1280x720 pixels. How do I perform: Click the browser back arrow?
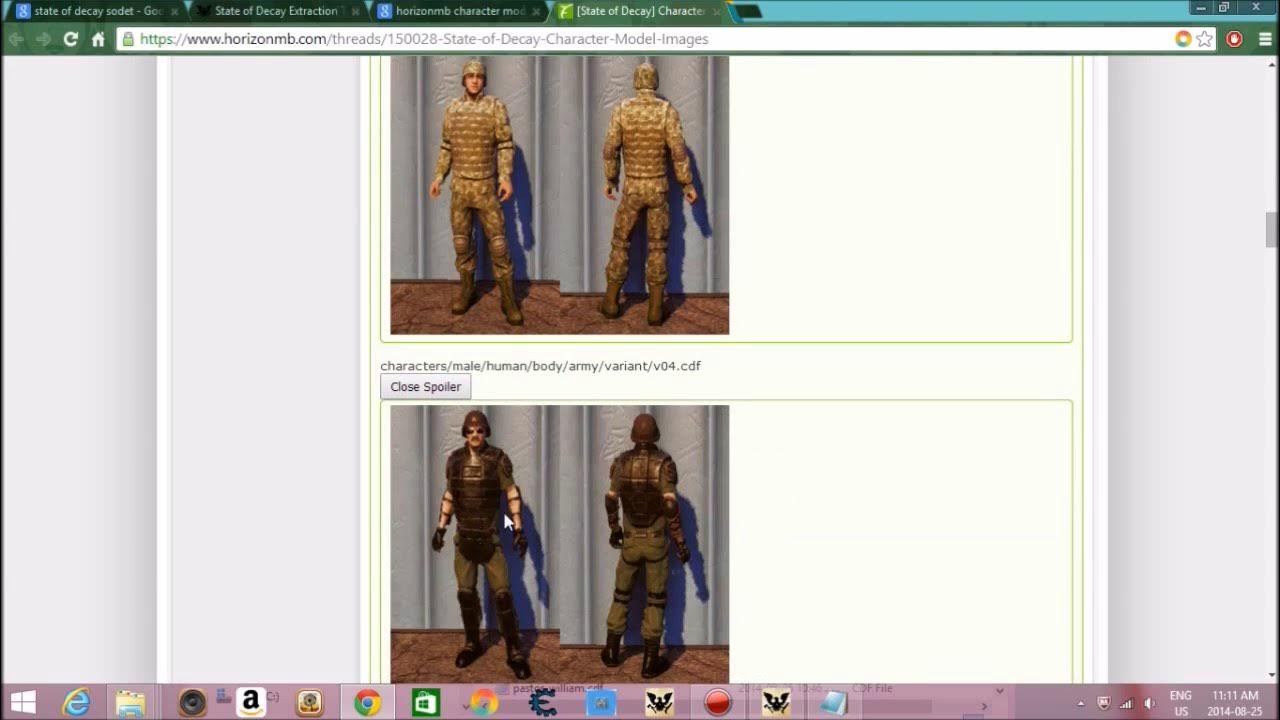point(16,39)
